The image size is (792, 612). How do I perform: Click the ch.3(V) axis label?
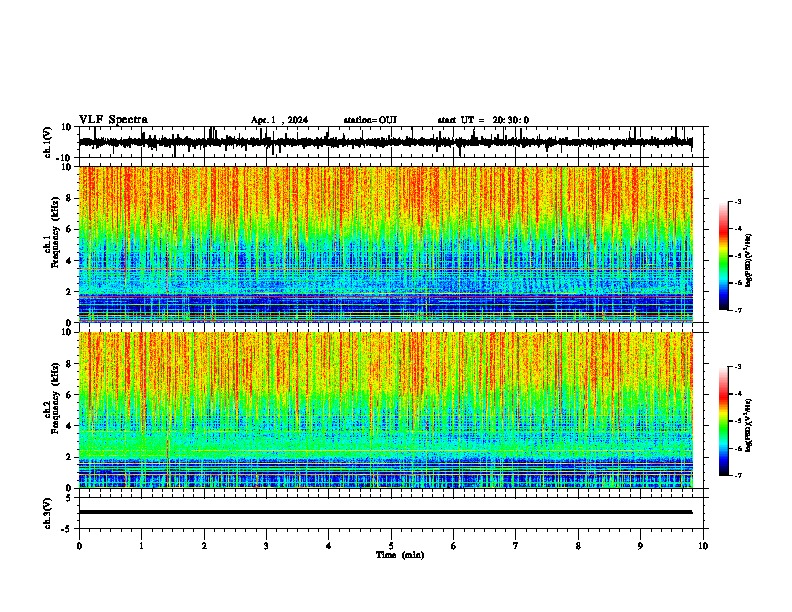click(48, 513)
